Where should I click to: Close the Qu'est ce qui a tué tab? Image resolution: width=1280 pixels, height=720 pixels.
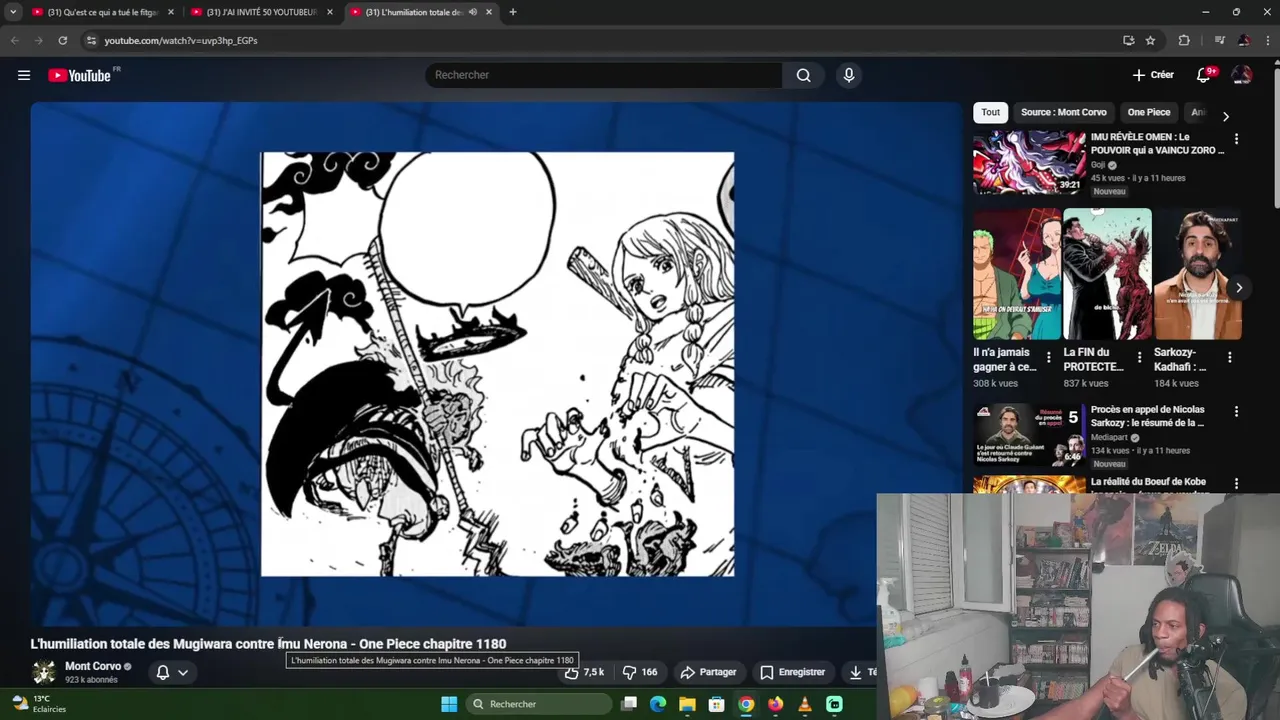tap(171, 12)
